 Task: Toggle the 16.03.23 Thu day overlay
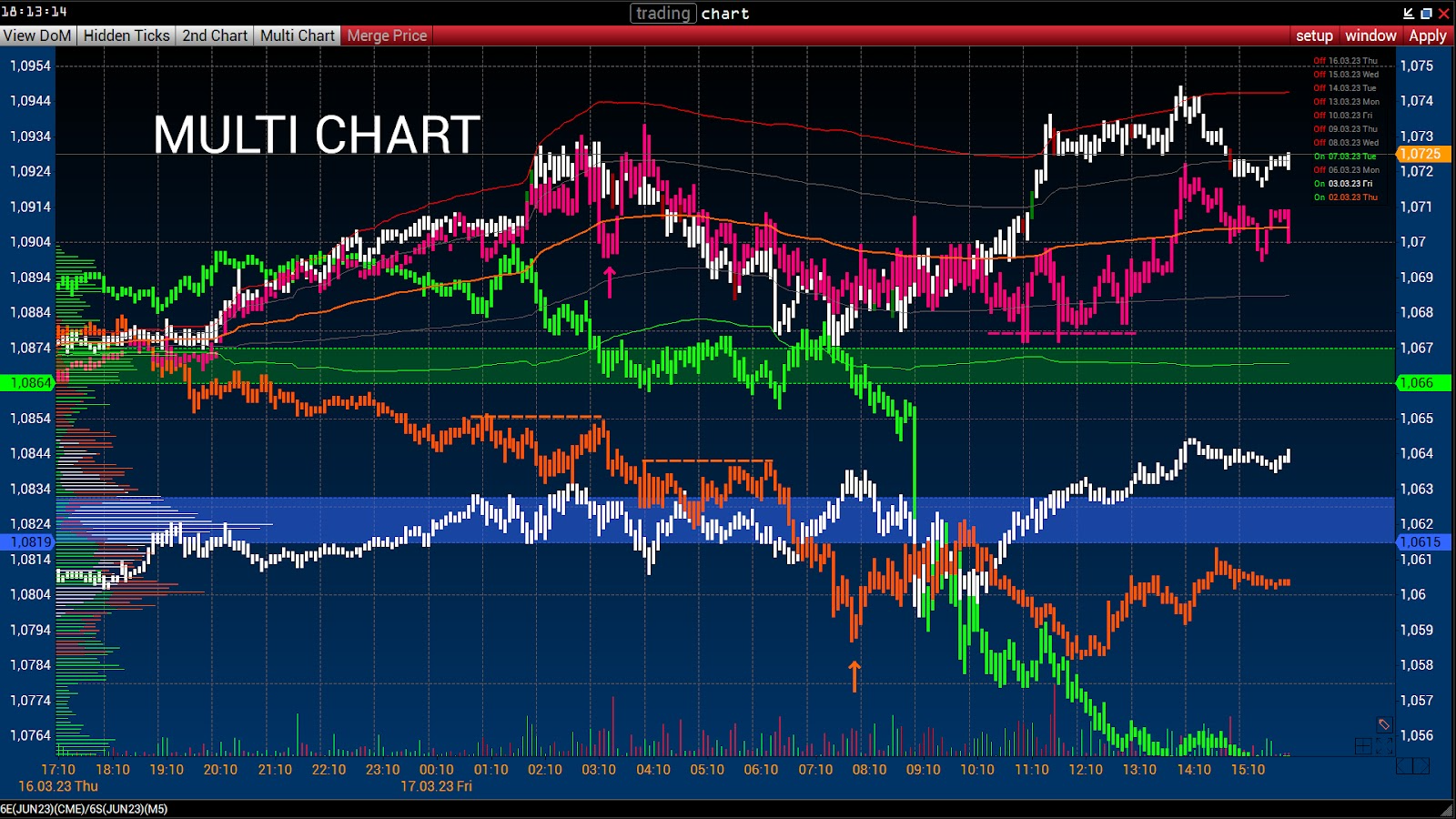1345,61
